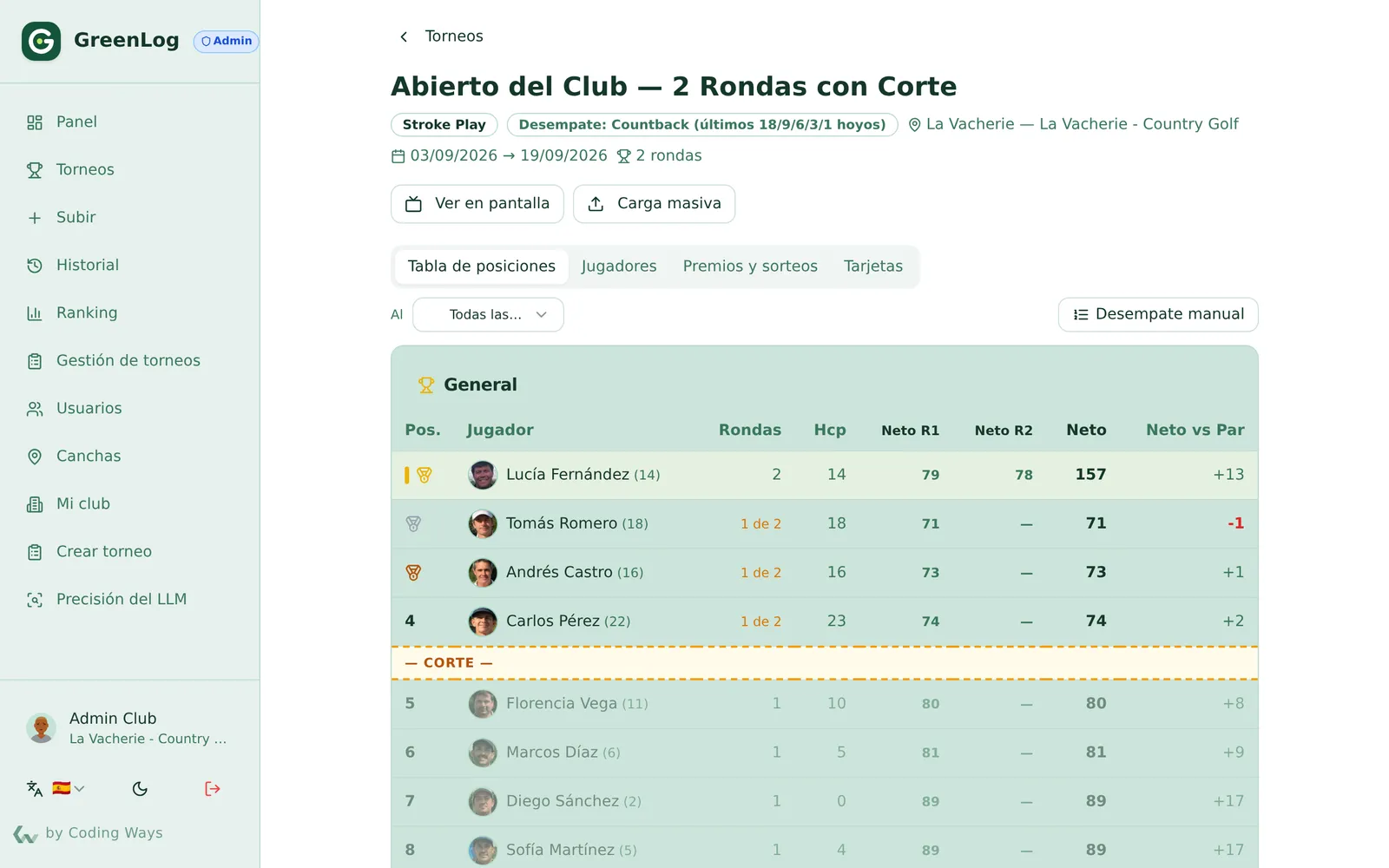Click Desempate manual button
Image resolution: width=1389 pixels, height=868 pixels.
(x=1158, y=314)
